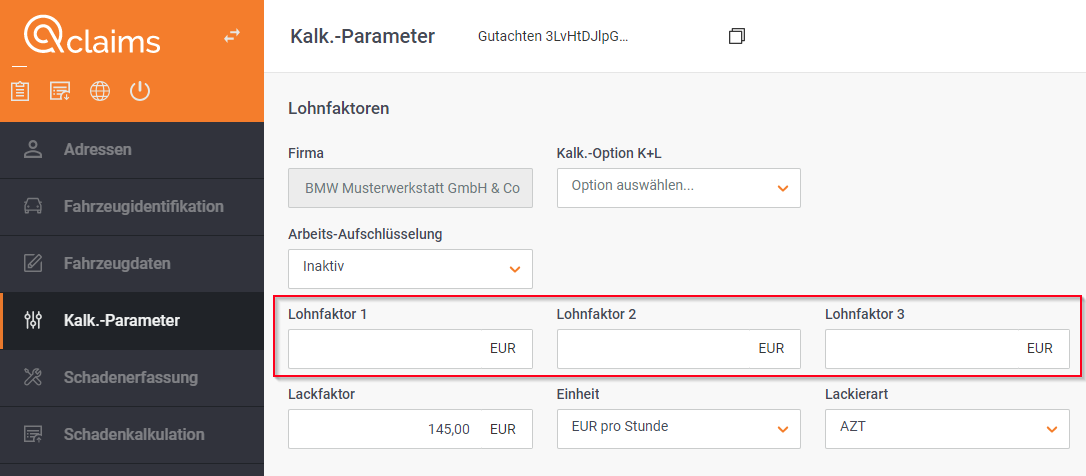Expand the Lackierart dropdown showing AZT

coord(947,428)
